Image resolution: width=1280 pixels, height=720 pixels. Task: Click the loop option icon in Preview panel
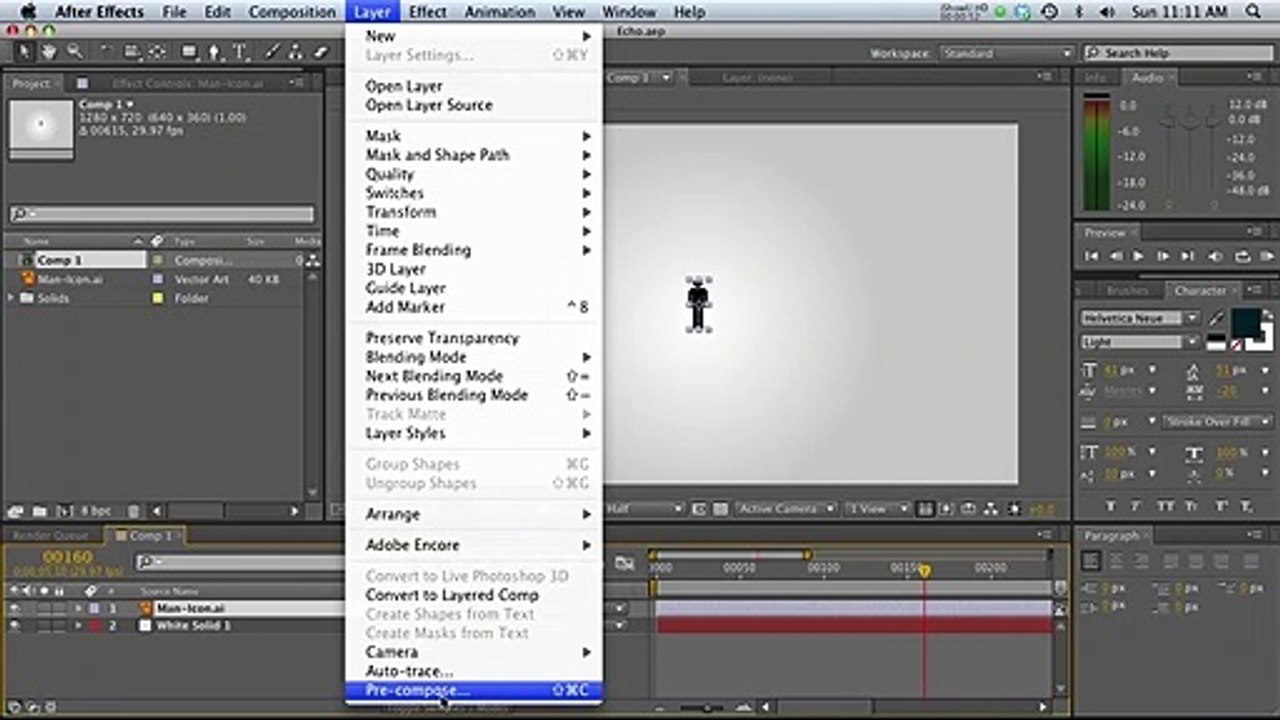click(1242, 256)
